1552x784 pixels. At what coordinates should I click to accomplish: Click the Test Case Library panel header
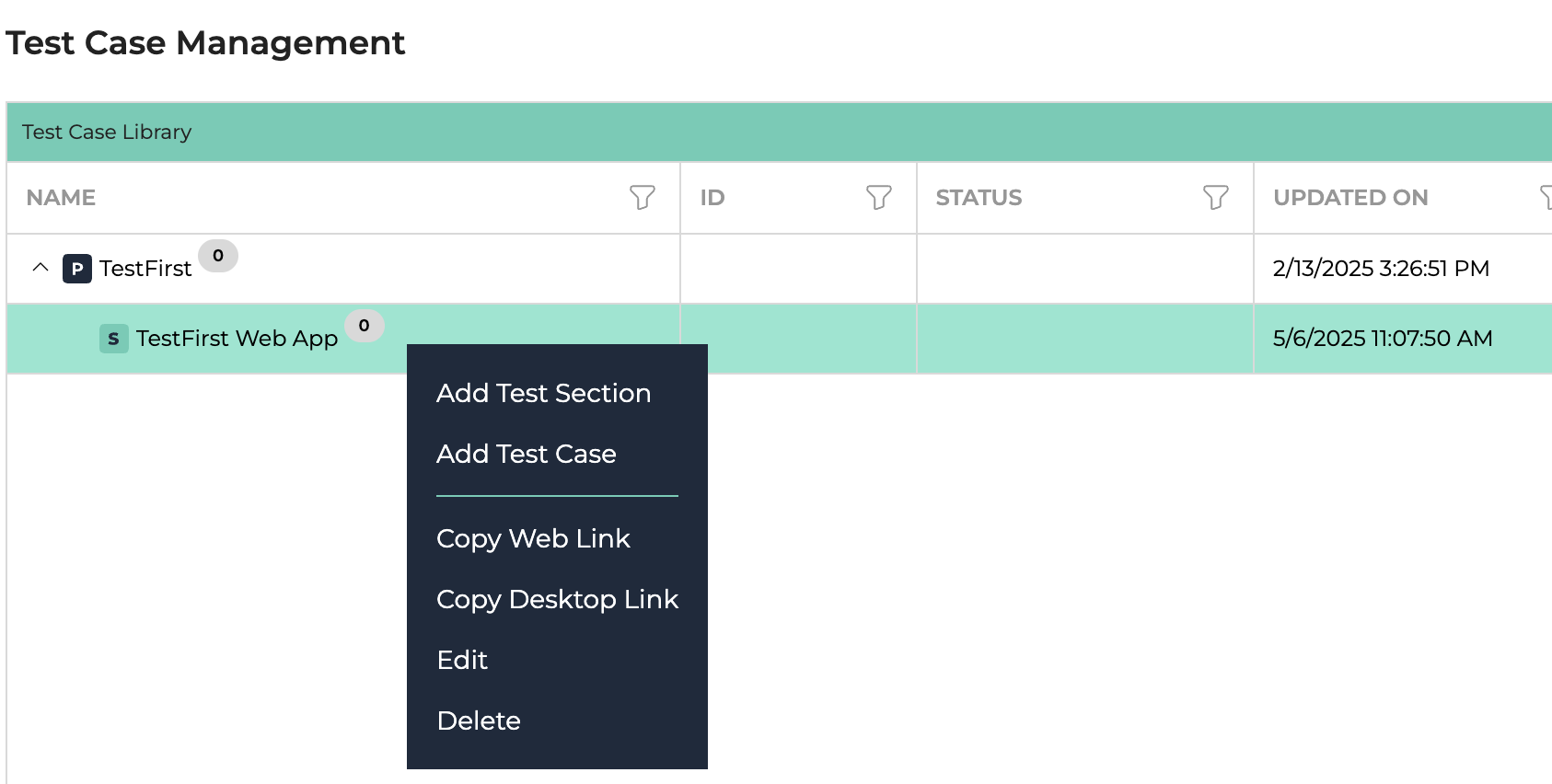tap(779, 132)
